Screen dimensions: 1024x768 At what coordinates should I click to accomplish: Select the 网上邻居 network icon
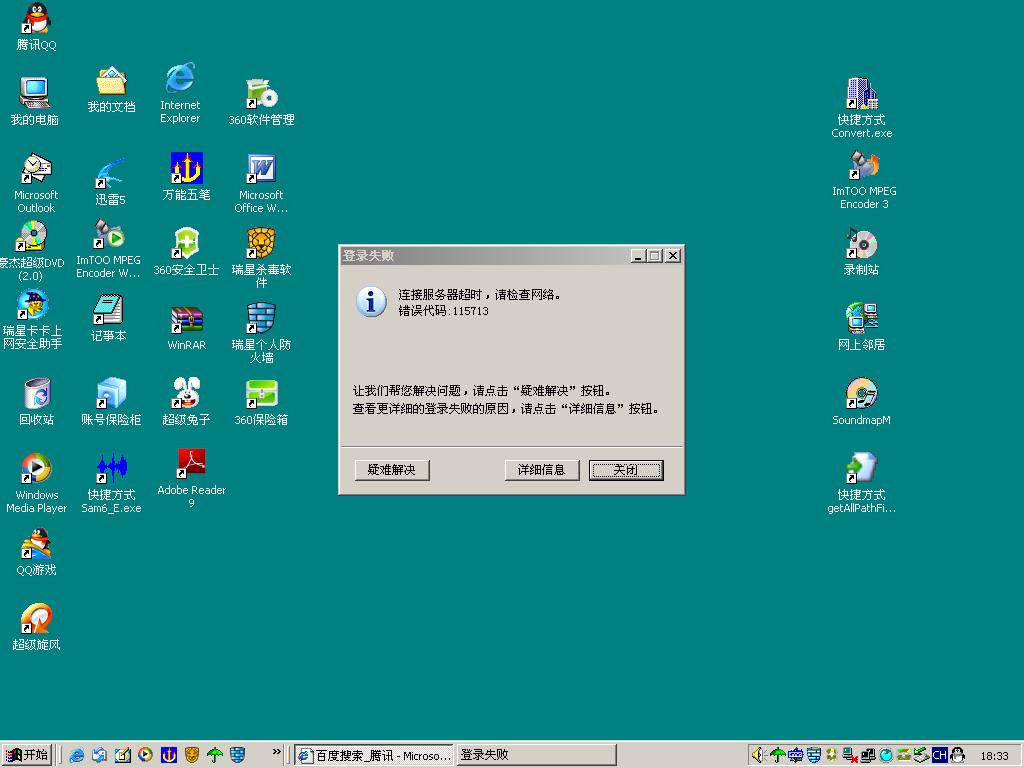tap(861, 327)
